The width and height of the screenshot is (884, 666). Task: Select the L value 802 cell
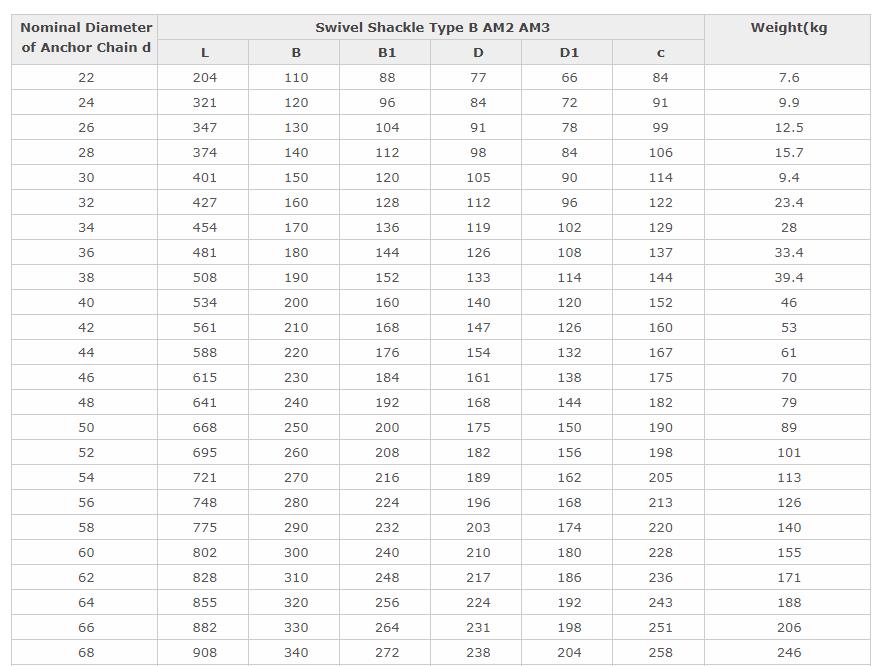point(204,552)
